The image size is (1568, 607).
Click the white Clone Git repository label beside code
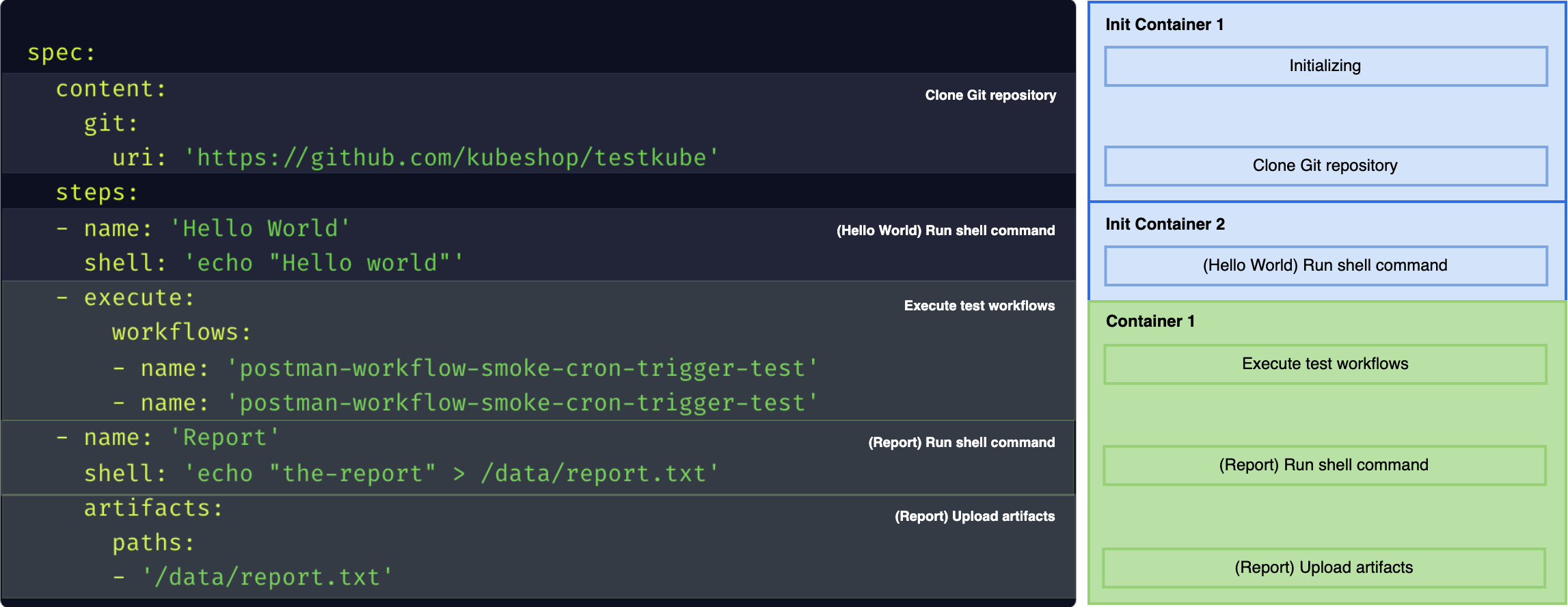tap(990, 96)
